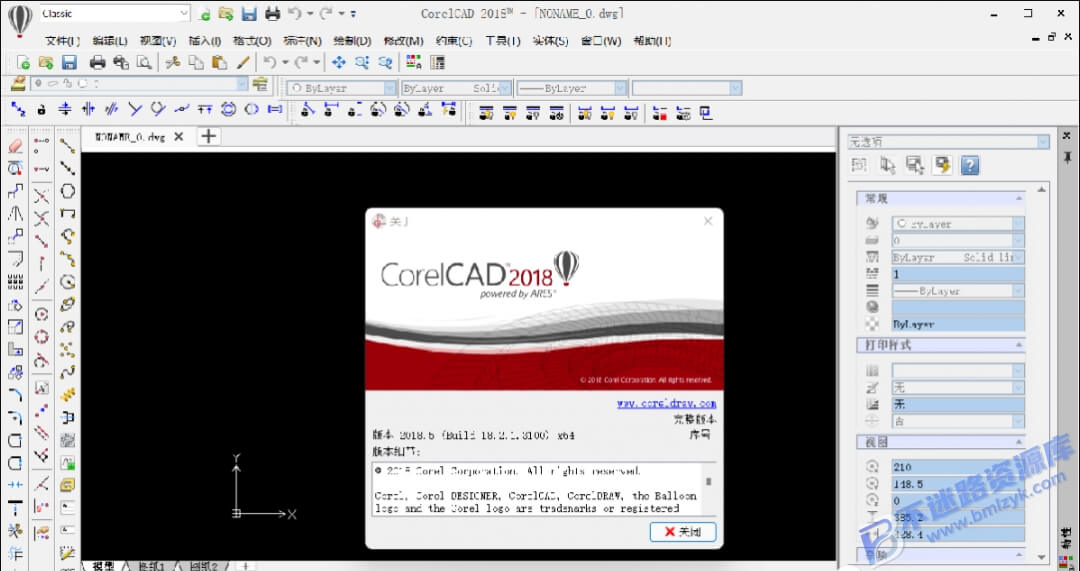
Task: Select the Text 'A' tool in left toolbar
Action: coord(41,387)
